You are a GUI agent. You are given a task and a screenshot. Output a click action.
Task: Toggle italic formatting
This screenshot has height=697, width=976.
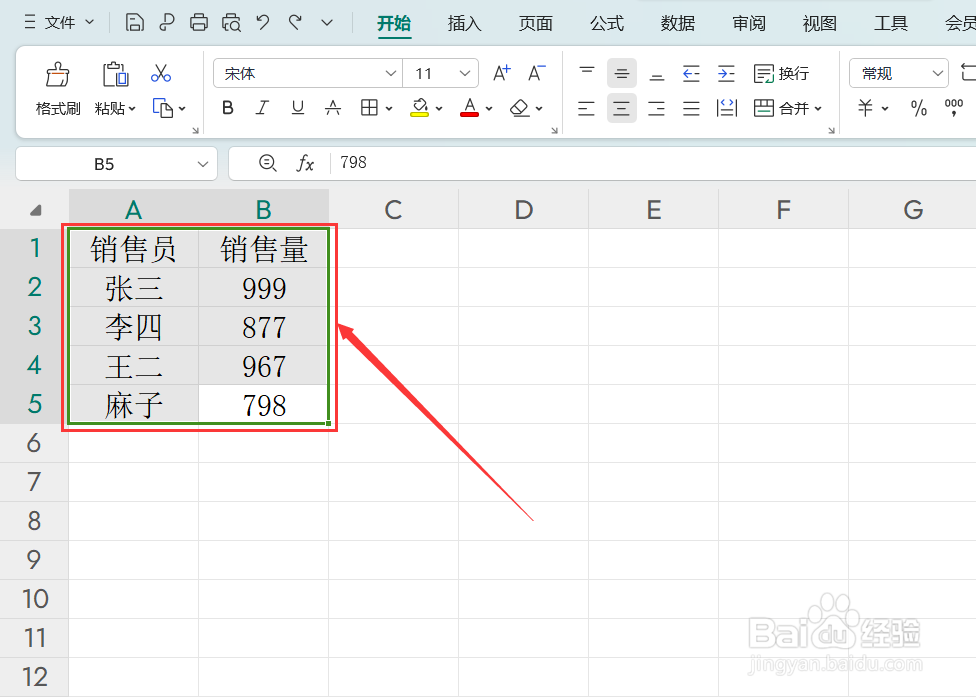(261, 108)
